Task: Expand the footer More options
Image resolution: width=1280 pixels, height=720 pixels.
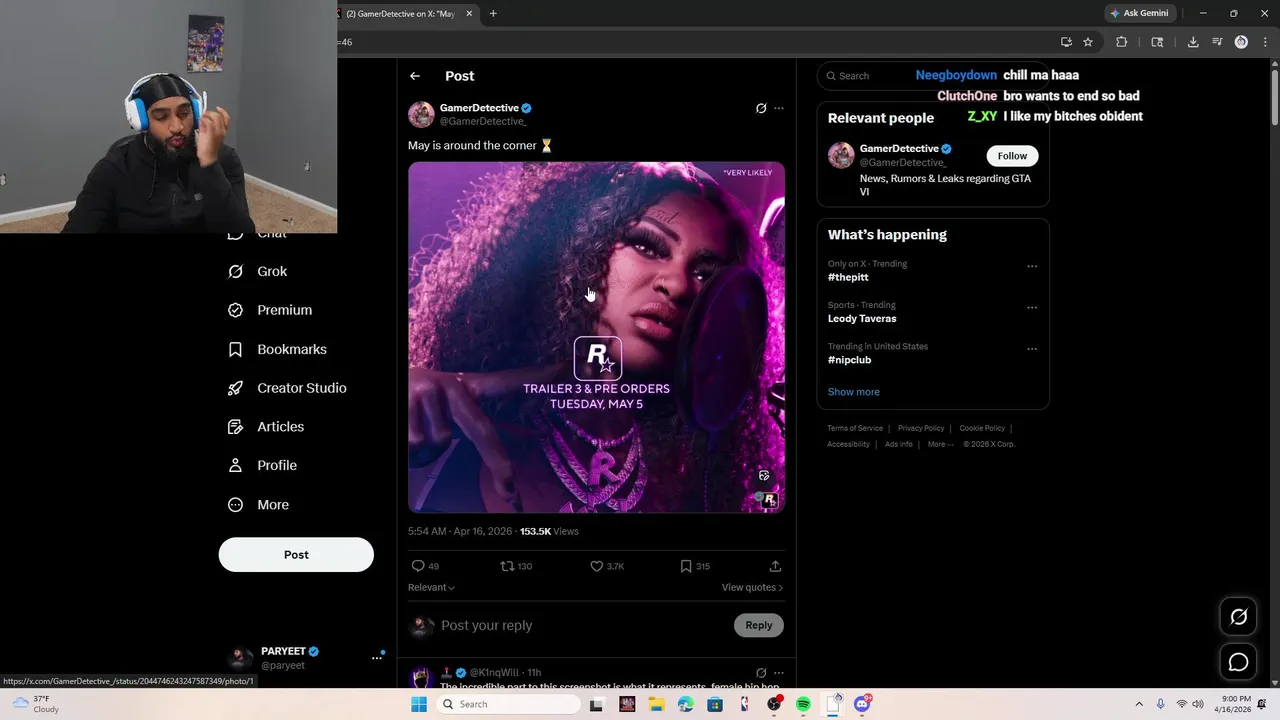Action: [940, 444]
